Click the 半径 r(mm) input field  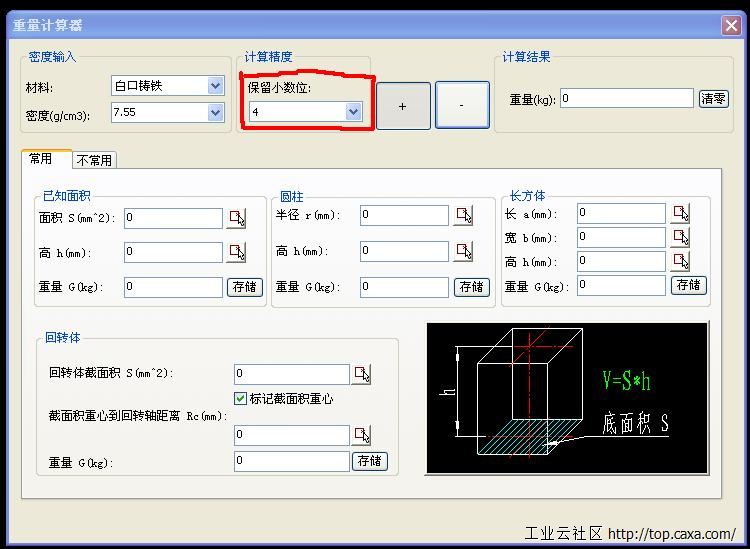[404, 215]
